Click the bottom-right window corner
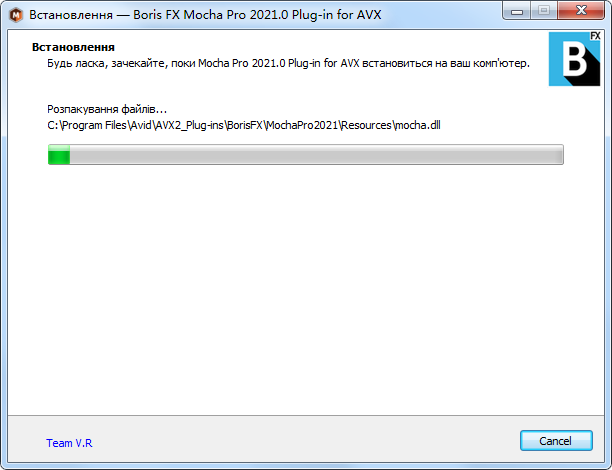Viewport: 612px width, 470px height. (608, 466)
